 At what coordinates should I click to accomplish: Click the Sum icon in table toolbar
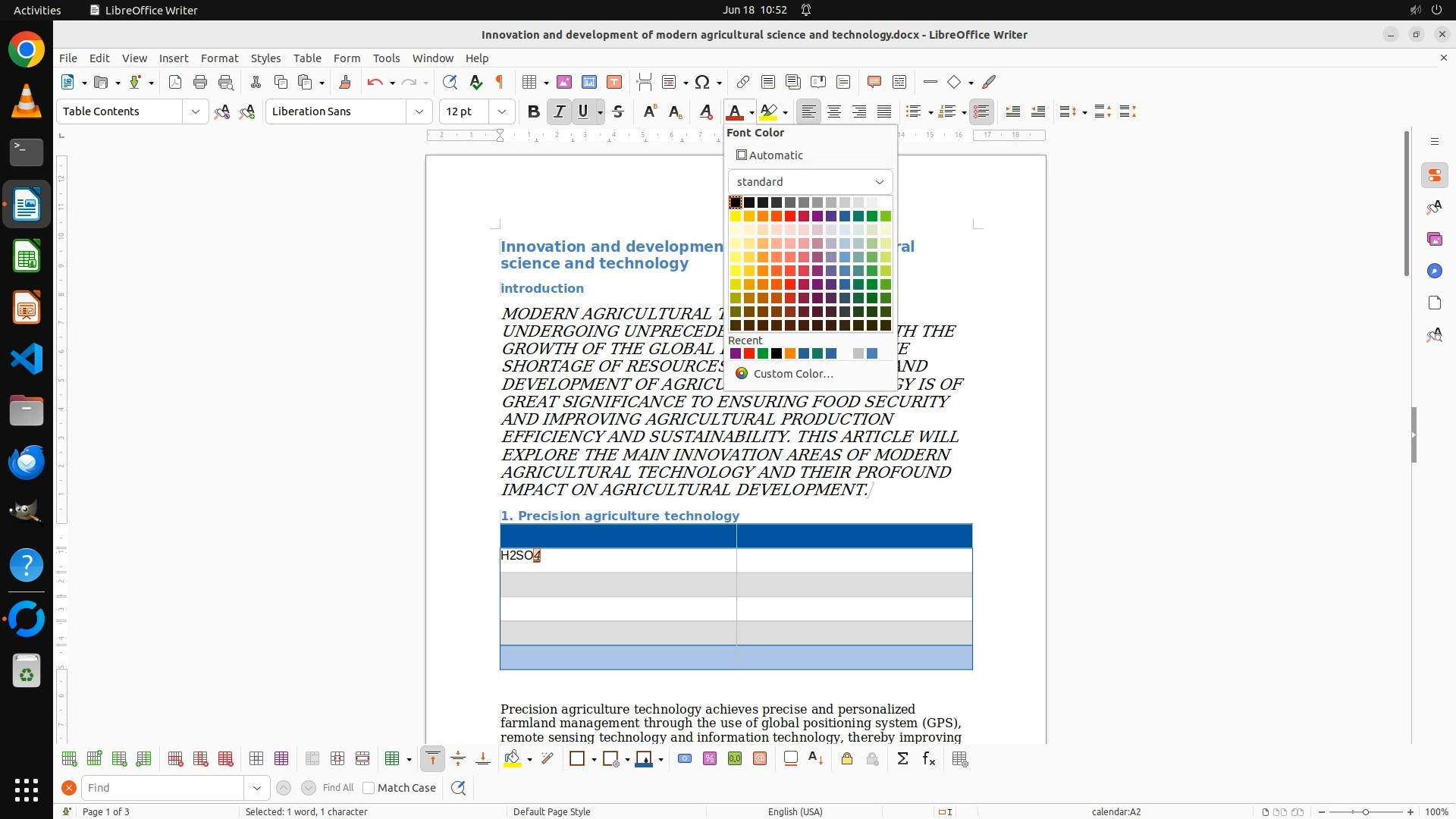tap(902, 759)
